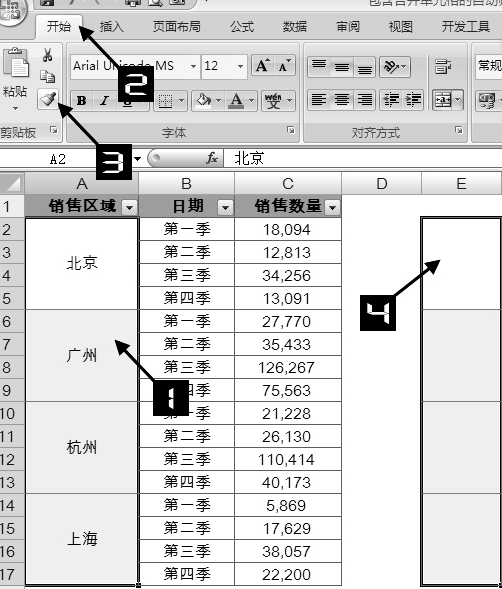The height and width of the screenshot is (589, 502).
Task: Select cell with value 126,267
Action: click(x=288, y=367)
